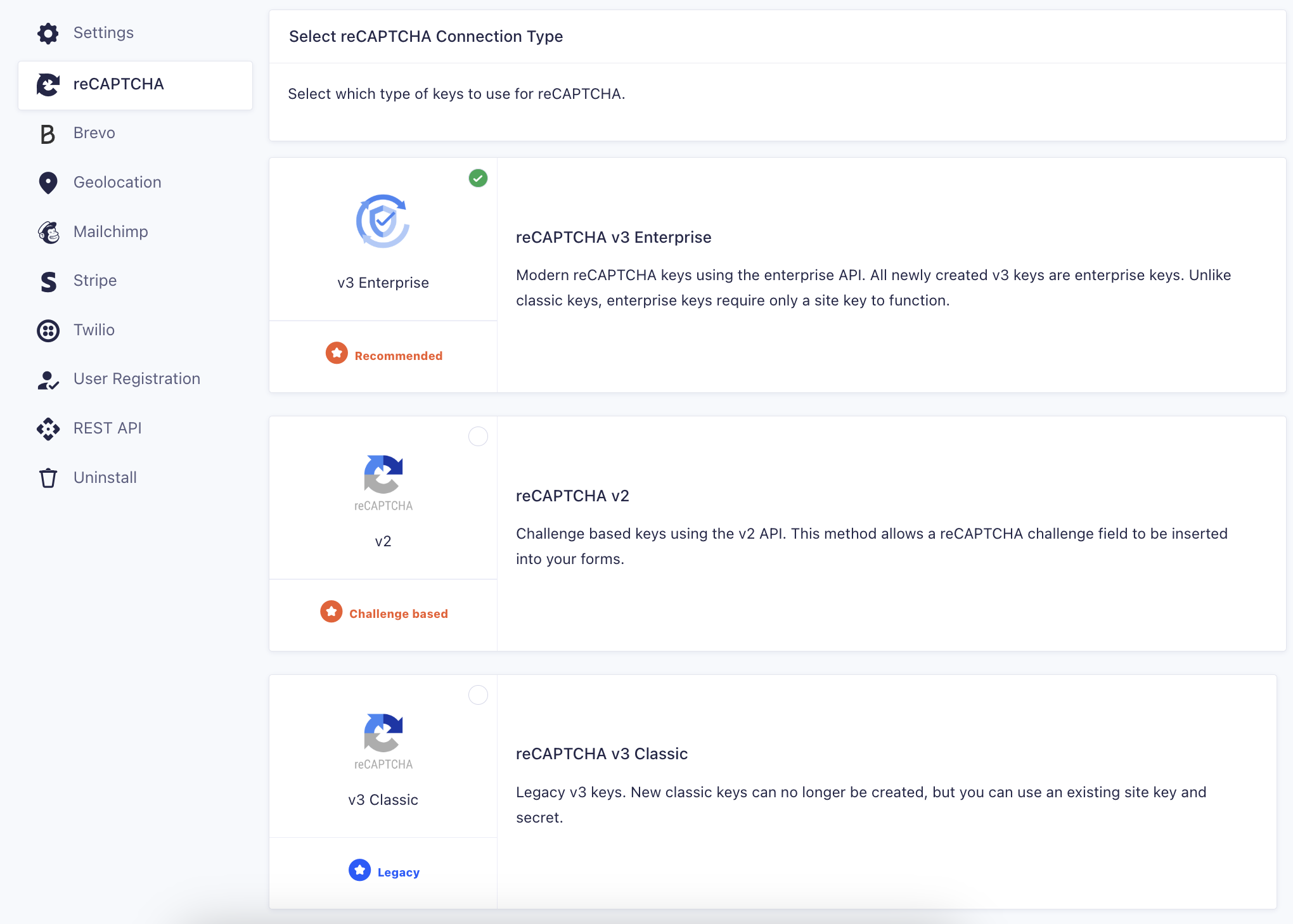Click the Recommended badge label
The width and height of the screenshot is (1293, 924).
(x=399, y=356)
